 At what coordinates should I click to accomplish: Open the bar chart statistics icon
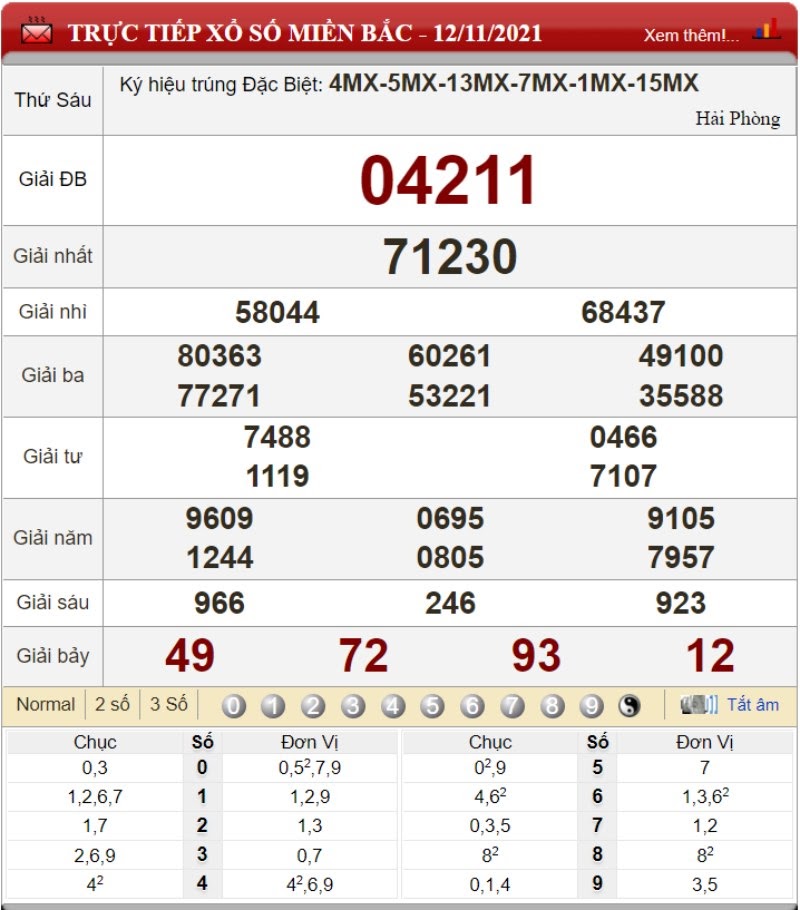point(766,30)
